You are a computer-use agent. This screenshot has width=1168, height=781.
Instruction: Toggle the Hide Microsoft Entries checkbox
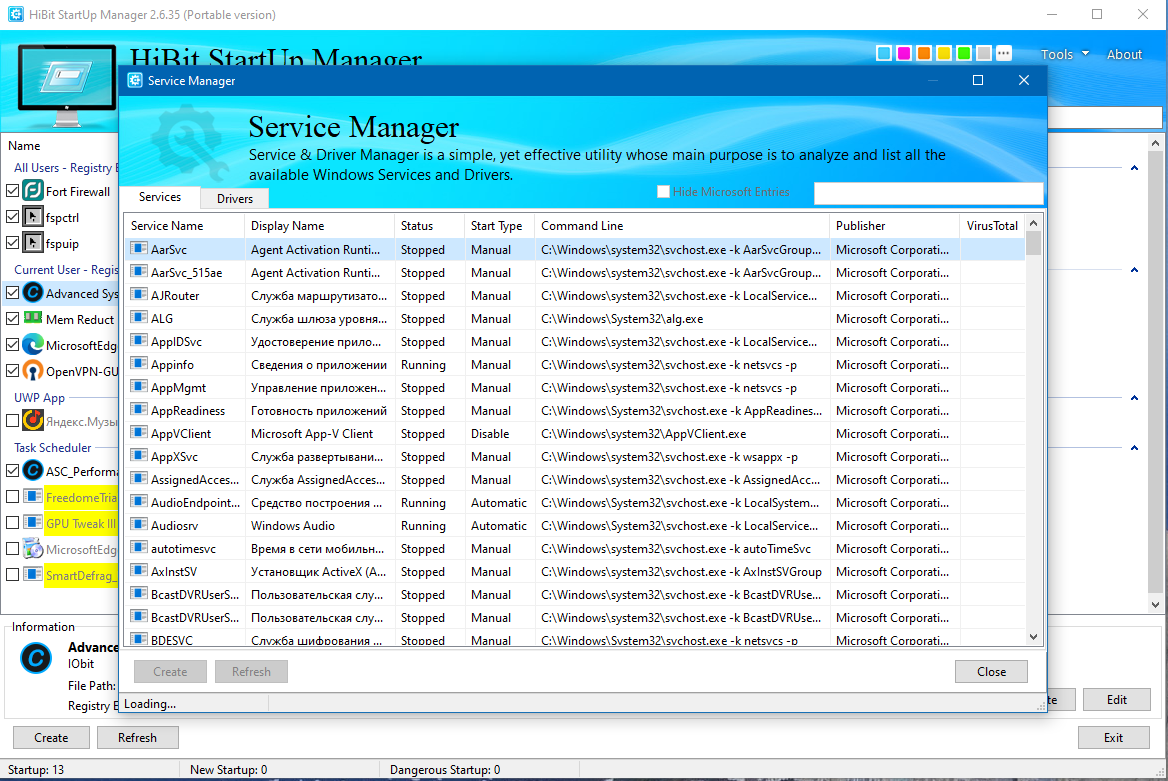pyautogui.click(x=663, y=192)
